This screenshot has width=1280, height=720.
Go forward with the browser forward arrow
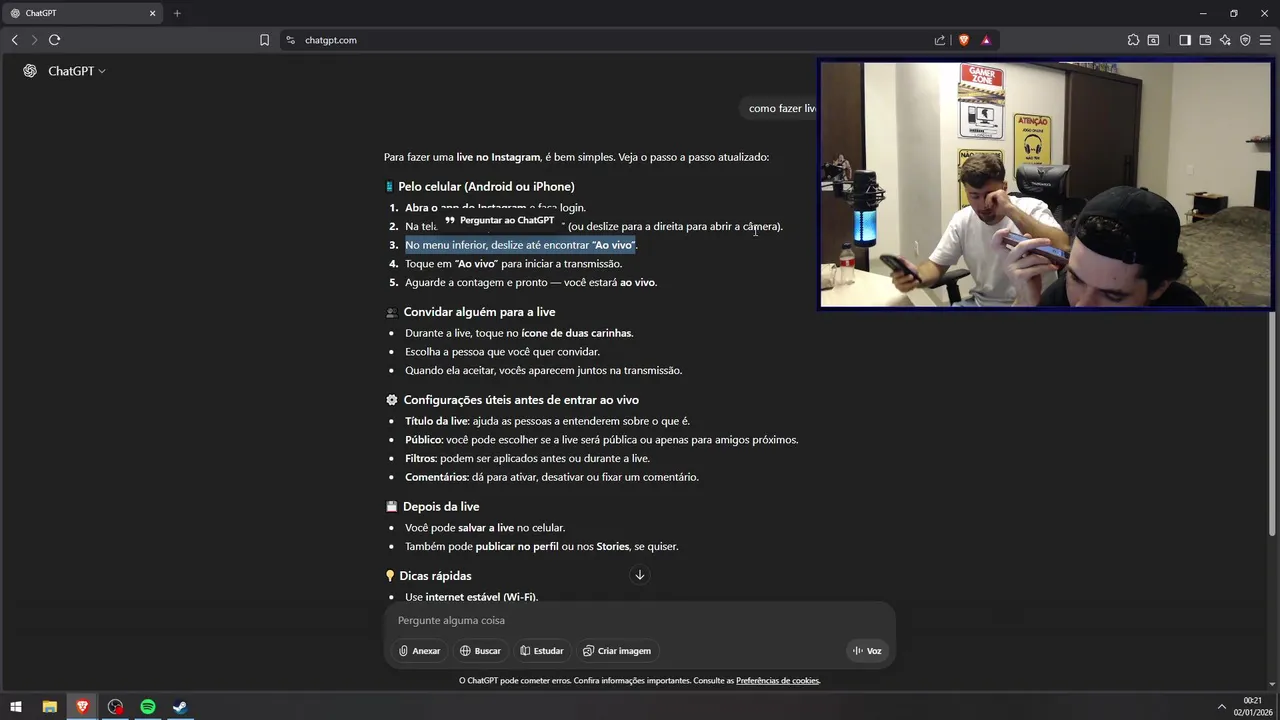coord(34,40)
